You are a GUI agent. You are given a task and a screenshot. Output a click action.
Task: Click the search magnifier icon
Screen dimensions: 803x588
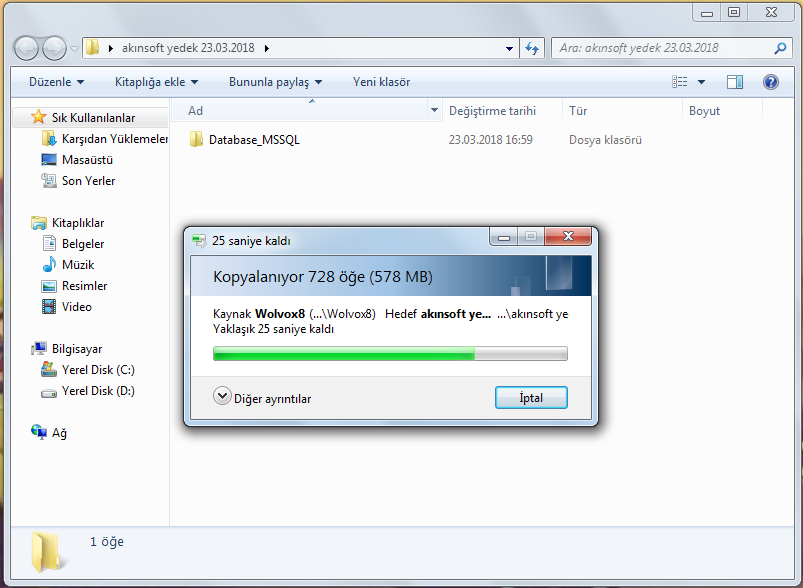[780, 49]
